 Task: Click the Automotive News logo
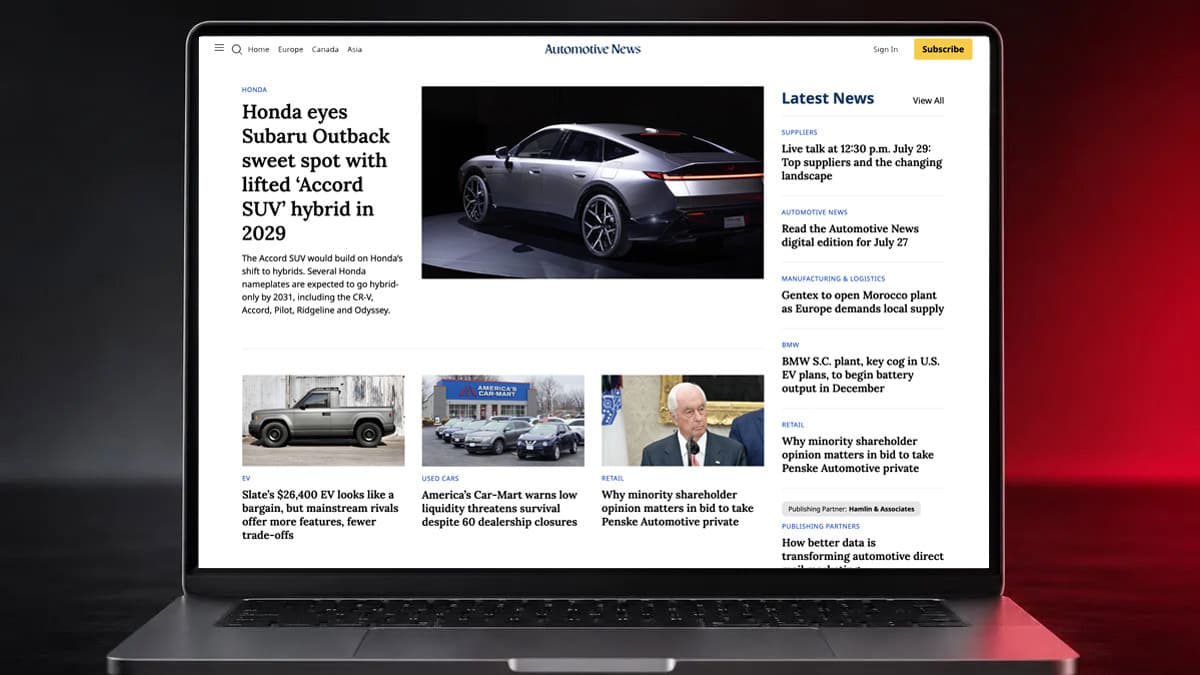[593, 49]
